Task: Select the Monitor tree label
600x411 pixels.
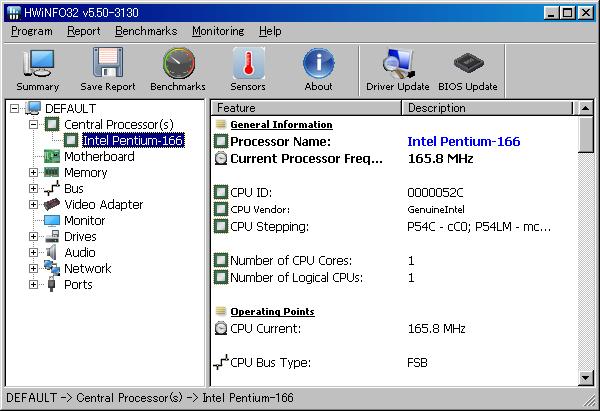Action: [x=85, y=221]
